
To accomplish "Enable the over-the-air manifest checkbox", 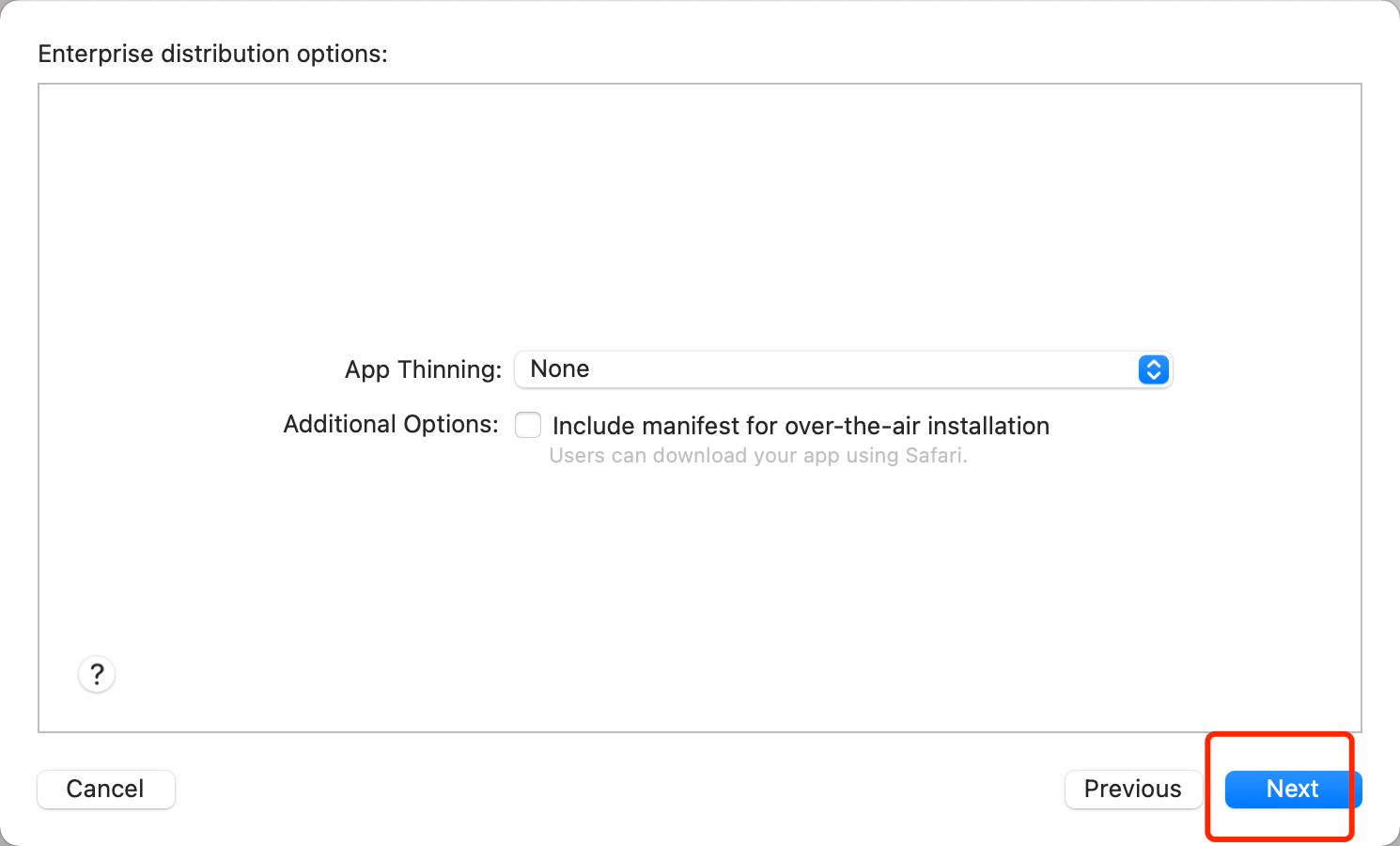I will 528,425.
